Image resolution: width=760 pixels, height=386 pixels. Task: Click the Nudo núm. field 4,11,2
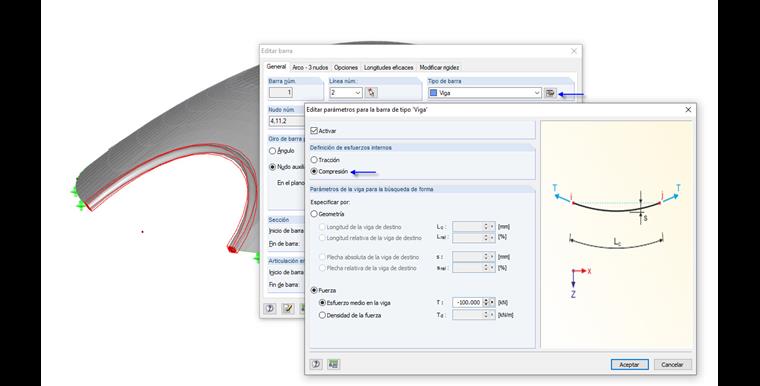coord(286,121)
